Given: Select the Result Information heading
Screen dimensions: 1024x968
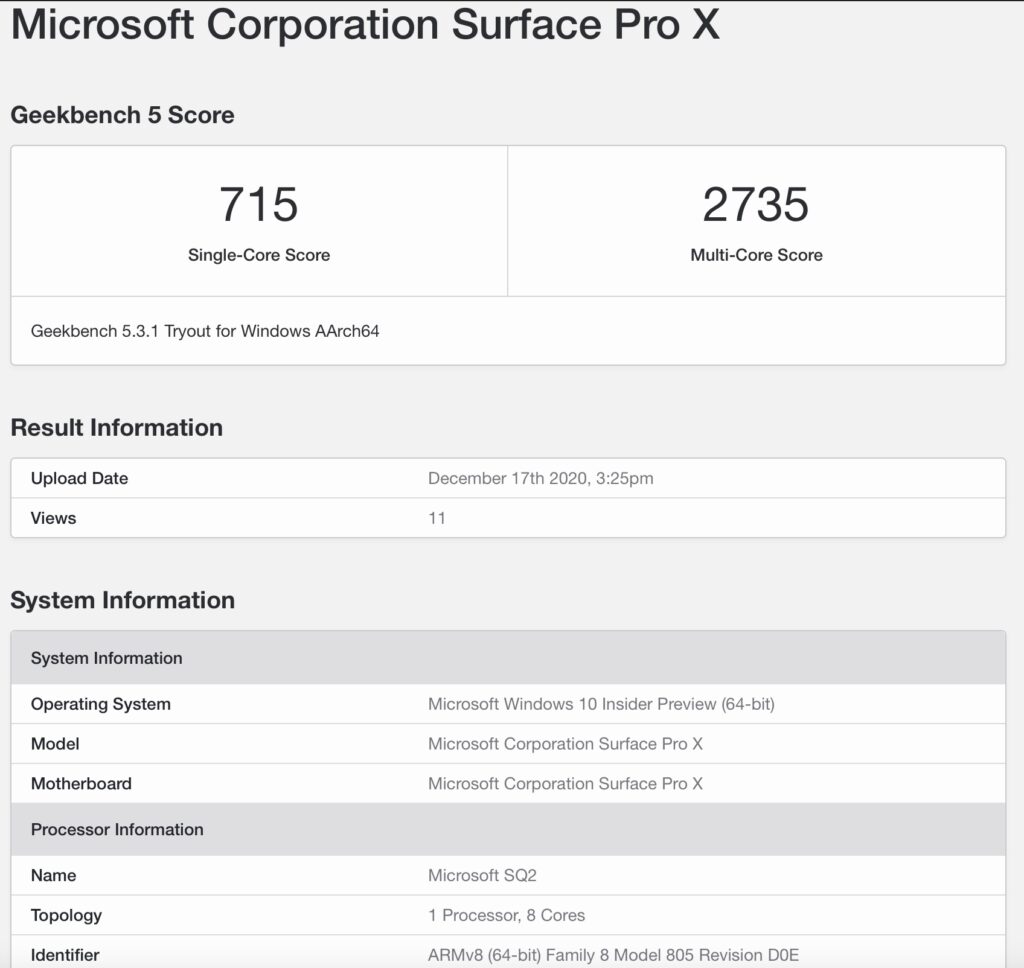Looking at the screenshot, I should (116, 427).
